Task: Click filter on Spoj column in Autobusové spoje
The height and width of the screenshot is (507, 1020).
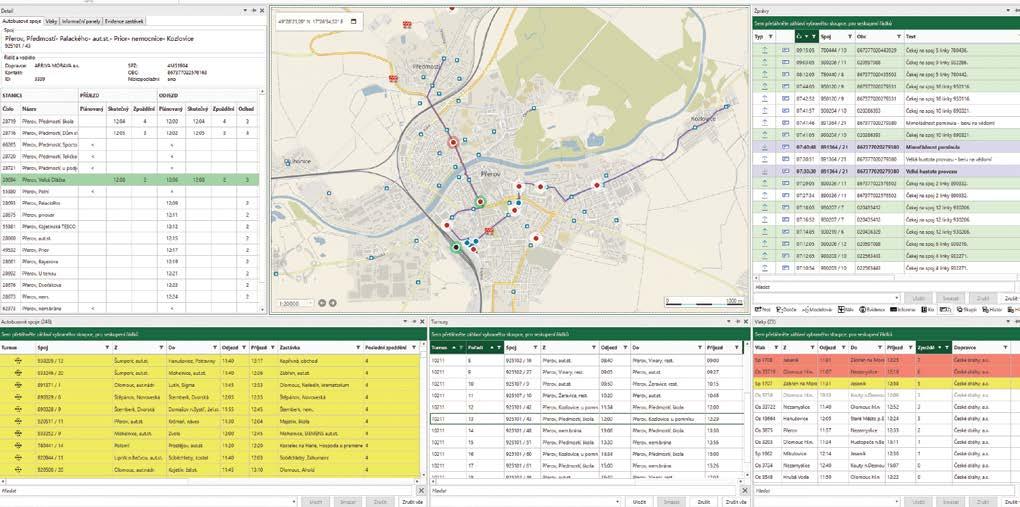Action: click(107, 348)
